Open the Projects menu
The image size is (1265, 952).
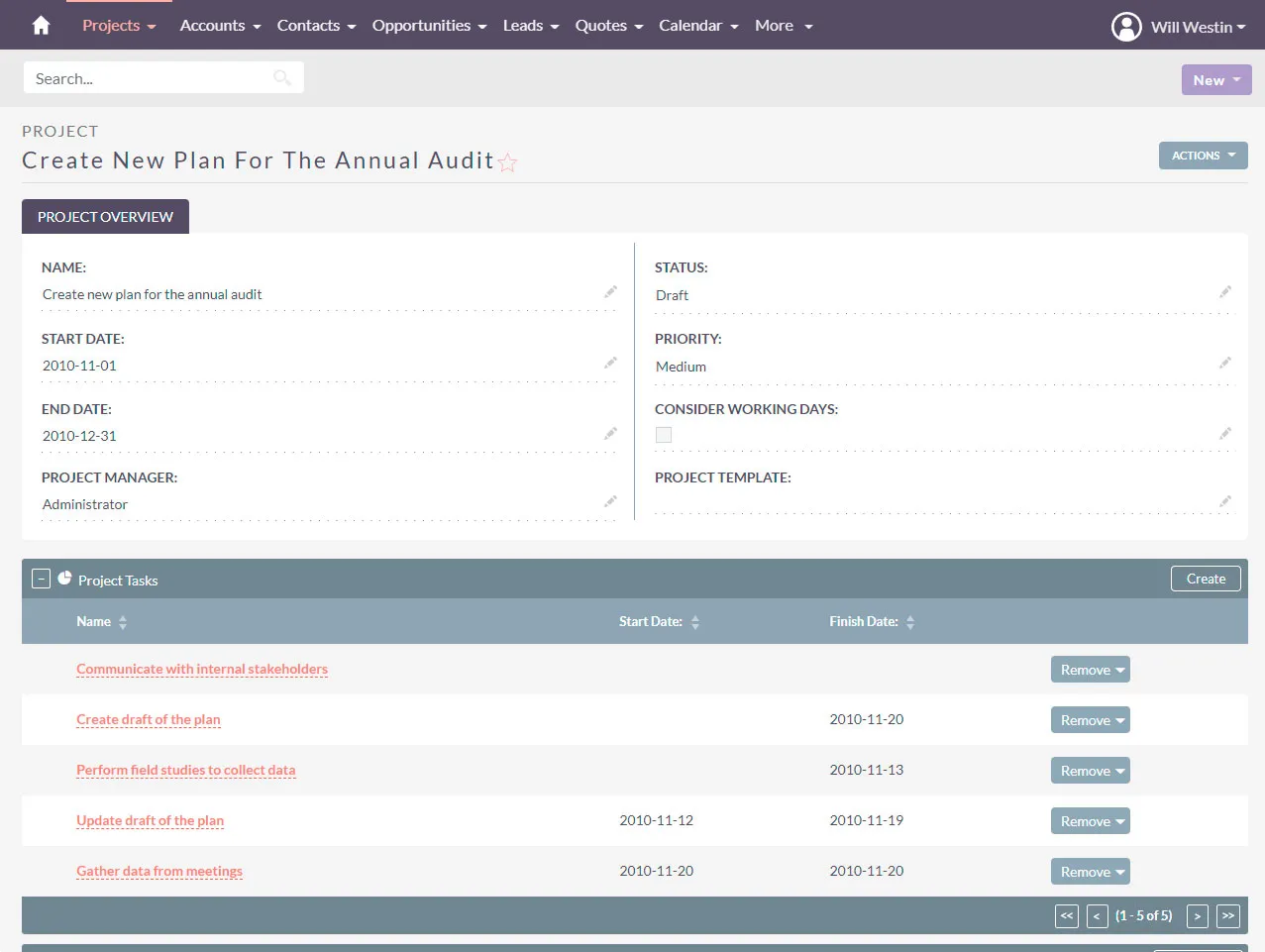pos(119,26)
